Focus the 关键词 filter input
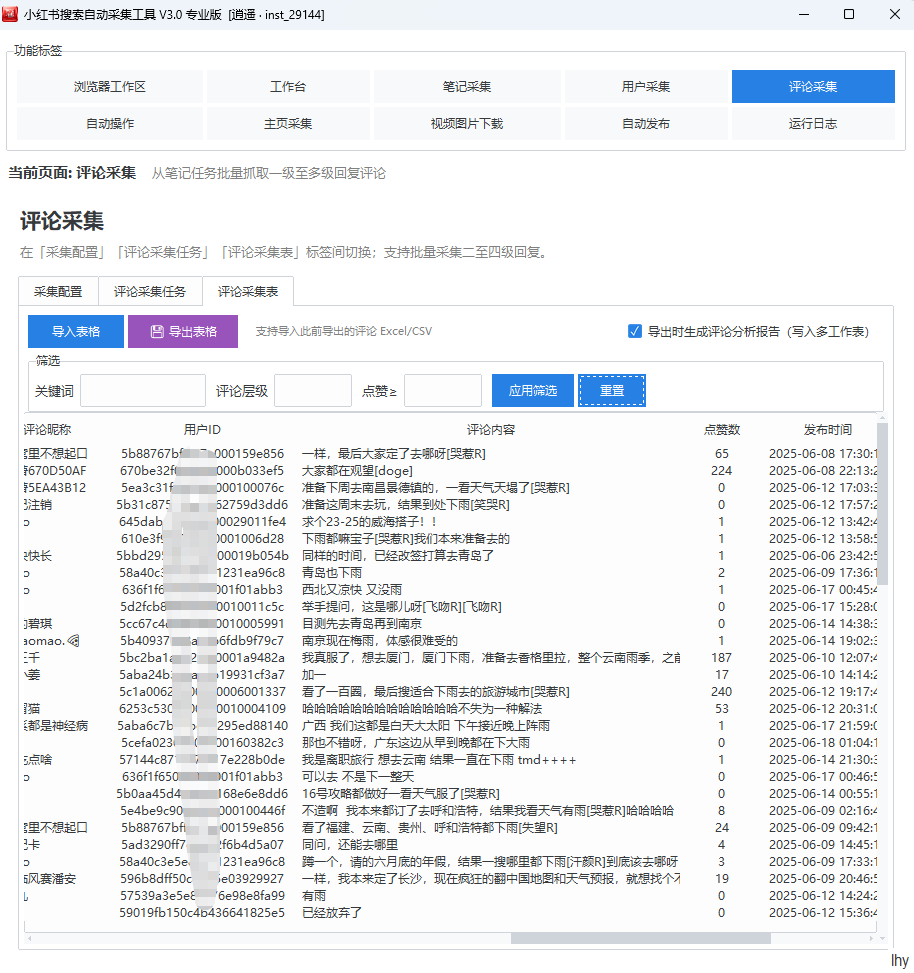Viewport: 914px width, 973px height. tap(143, 390)
